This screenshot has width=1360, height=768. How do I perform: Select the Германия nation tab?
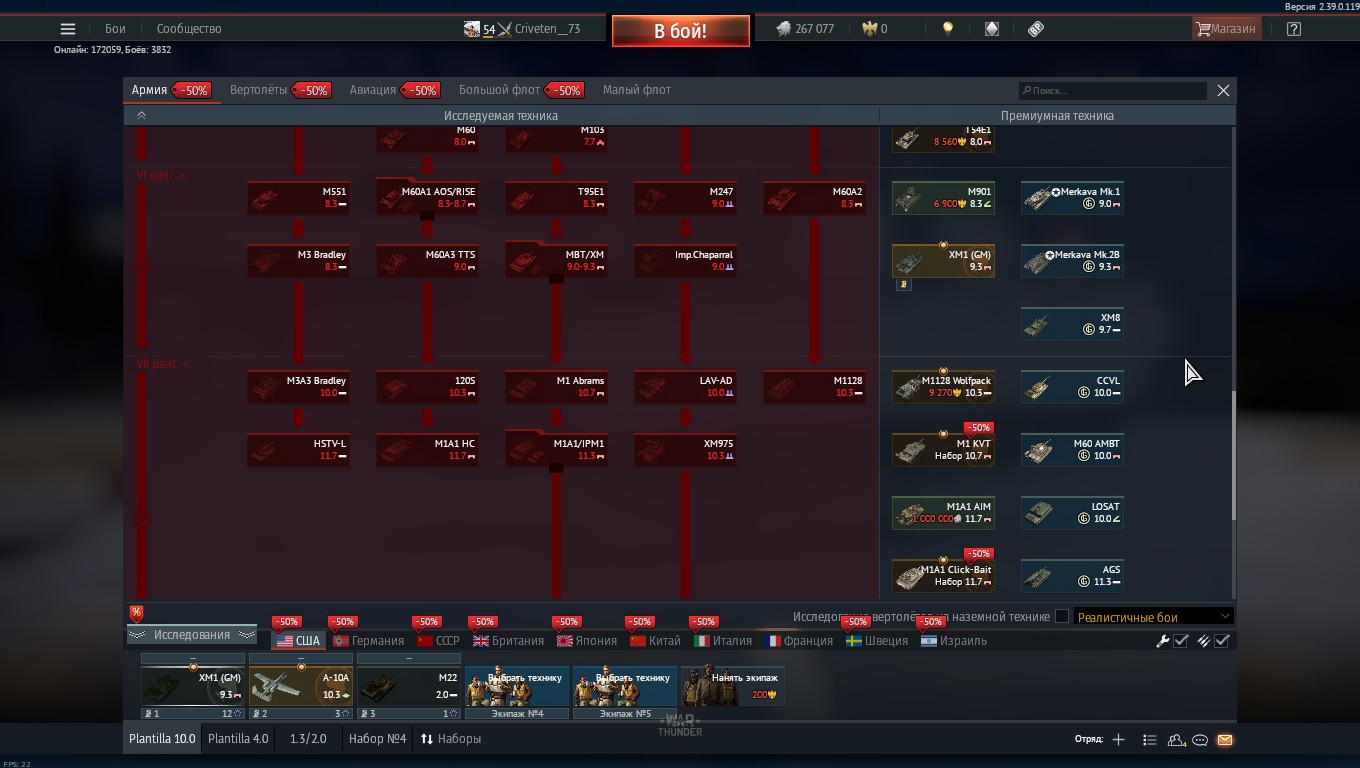click(369, 641)
